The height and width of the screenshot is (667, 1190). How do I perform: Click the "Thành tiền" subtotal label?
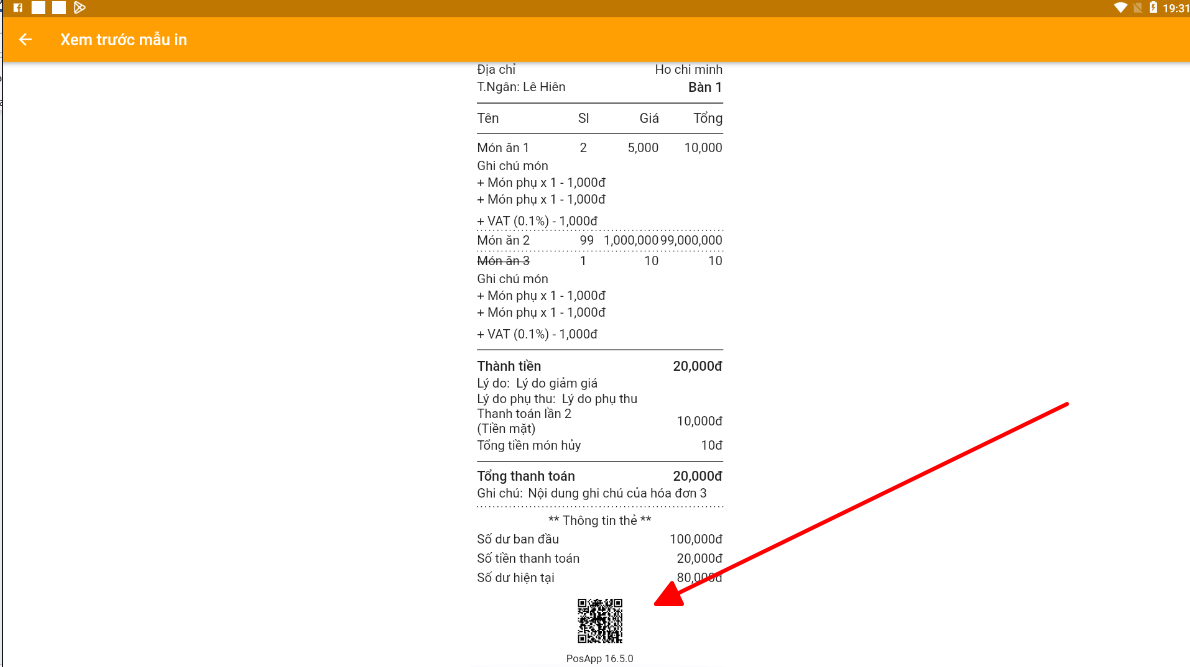(509, 367)
